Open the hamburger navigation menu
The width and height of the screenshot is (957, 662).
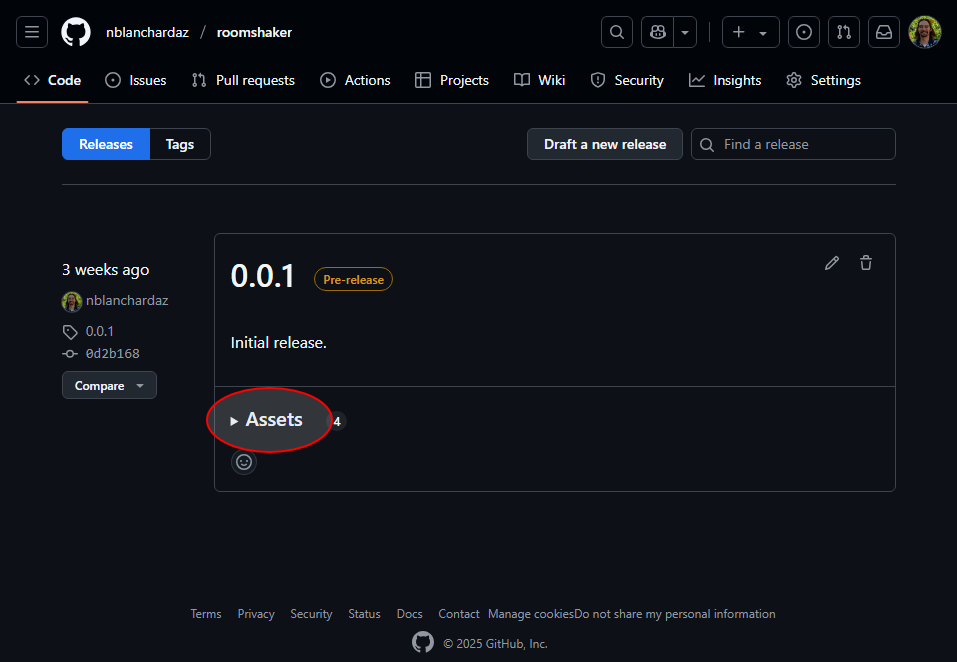[x=32, y=32]
